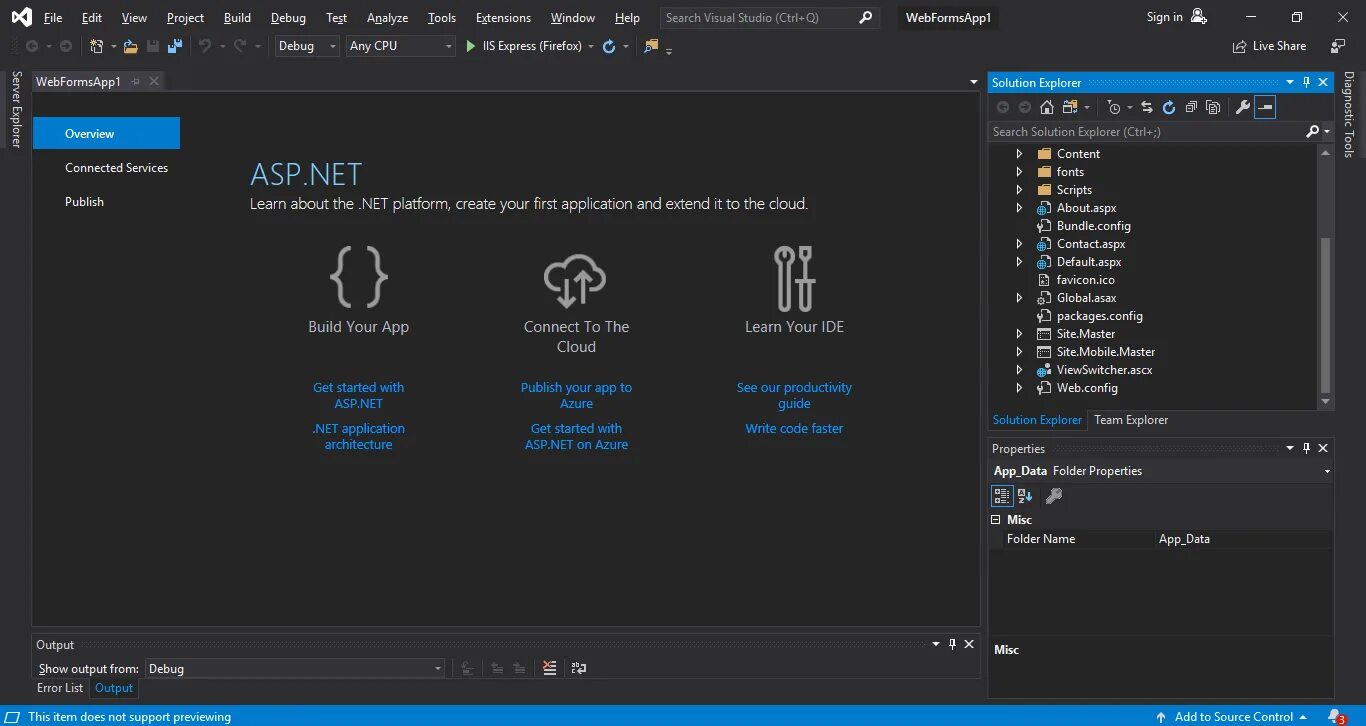Viewport: 1366px width, 726px height.
Task: Expand the Site.Master node
Action: click(1019, 334)
